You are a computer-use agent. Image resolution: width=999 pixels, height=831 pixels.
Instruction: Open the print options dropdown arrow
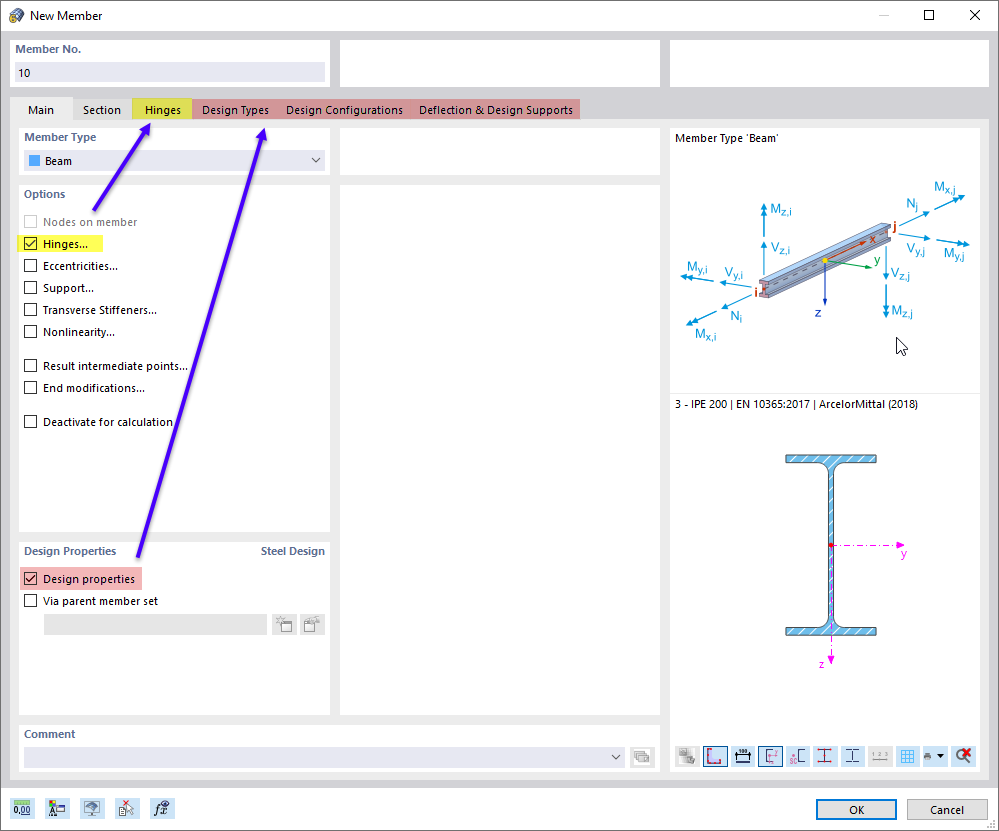940,756
